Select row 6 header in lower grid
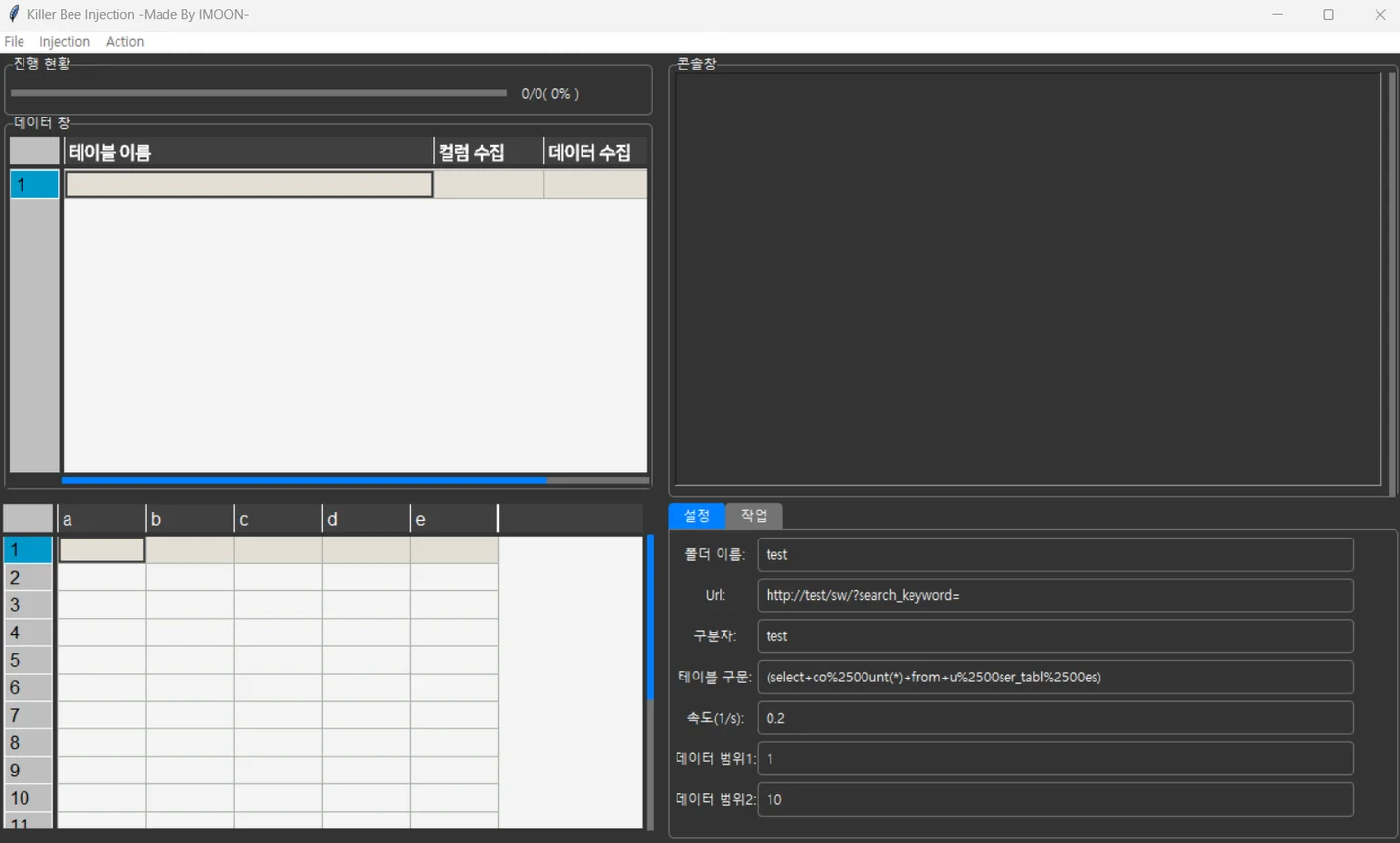 [28, 687]
